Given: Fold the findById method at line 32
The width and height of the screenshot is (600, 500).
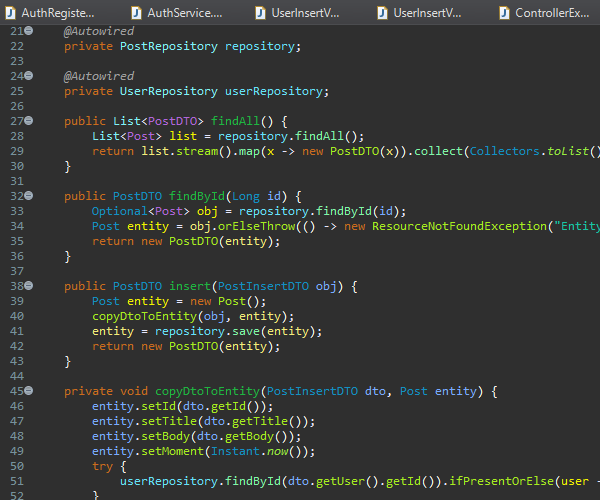Looking at the screenshot, I should click(x=29, y=196).
